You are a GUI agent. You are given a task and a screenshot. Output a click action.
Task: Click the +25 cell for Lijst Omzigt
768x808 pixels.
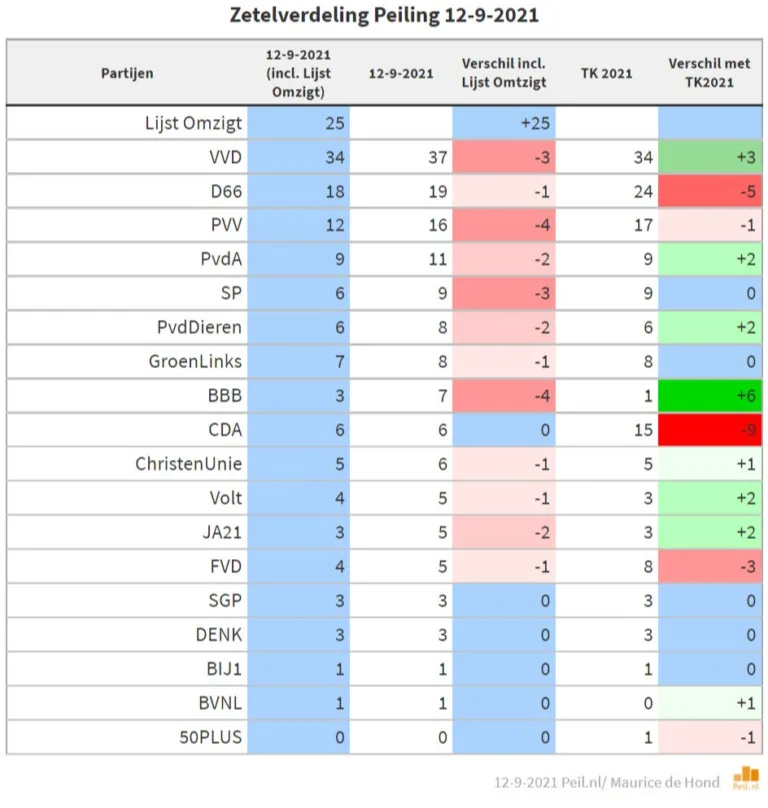(x=503, y=124)
